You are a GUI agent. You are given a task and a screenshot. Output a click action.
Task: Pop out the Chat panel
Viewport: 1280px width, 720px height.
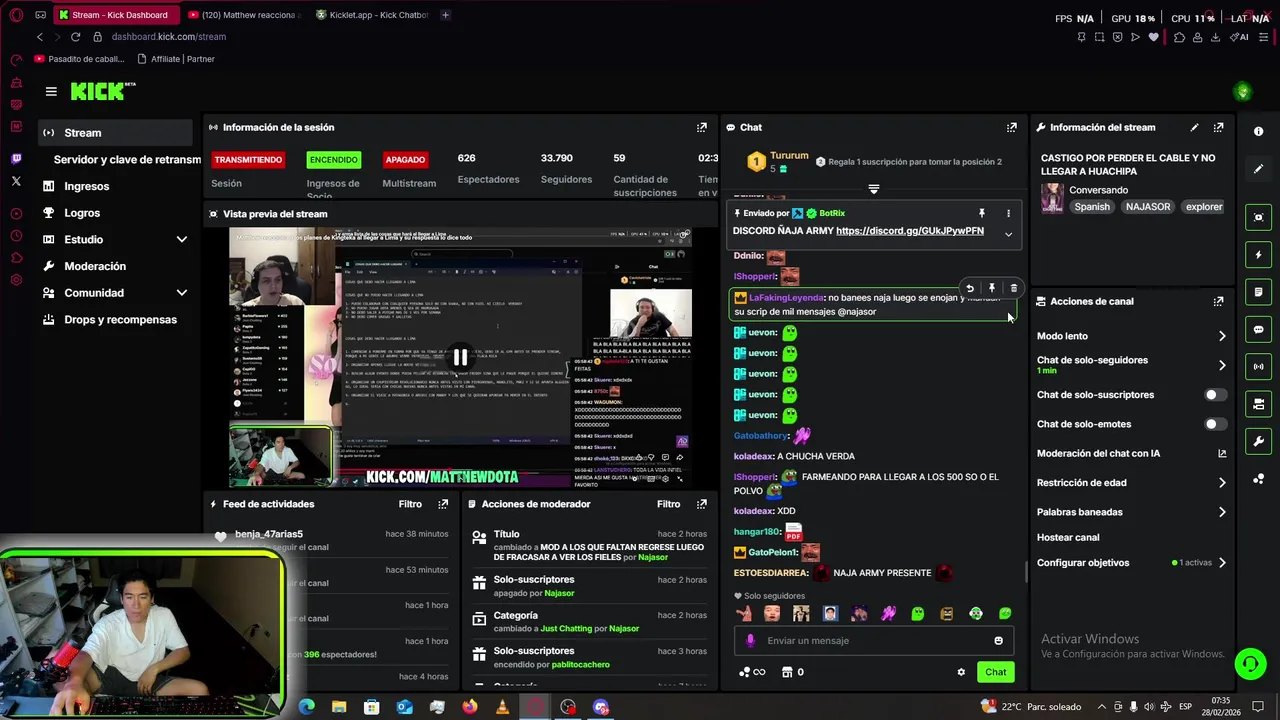pyautogui.click(x=1011, y=127)
